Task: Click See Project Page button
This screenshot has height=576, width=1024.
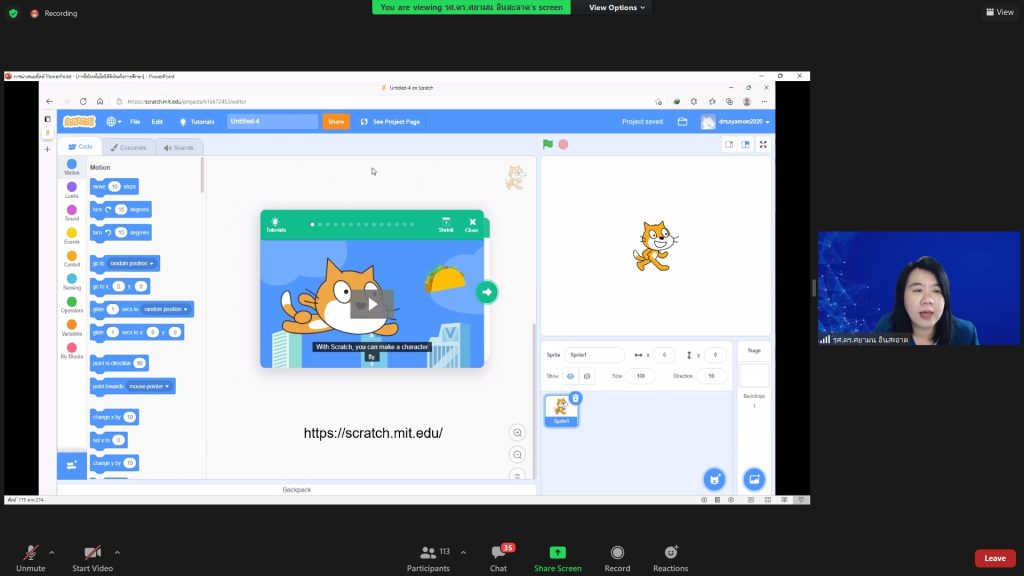Action: (x=390, y=121)
